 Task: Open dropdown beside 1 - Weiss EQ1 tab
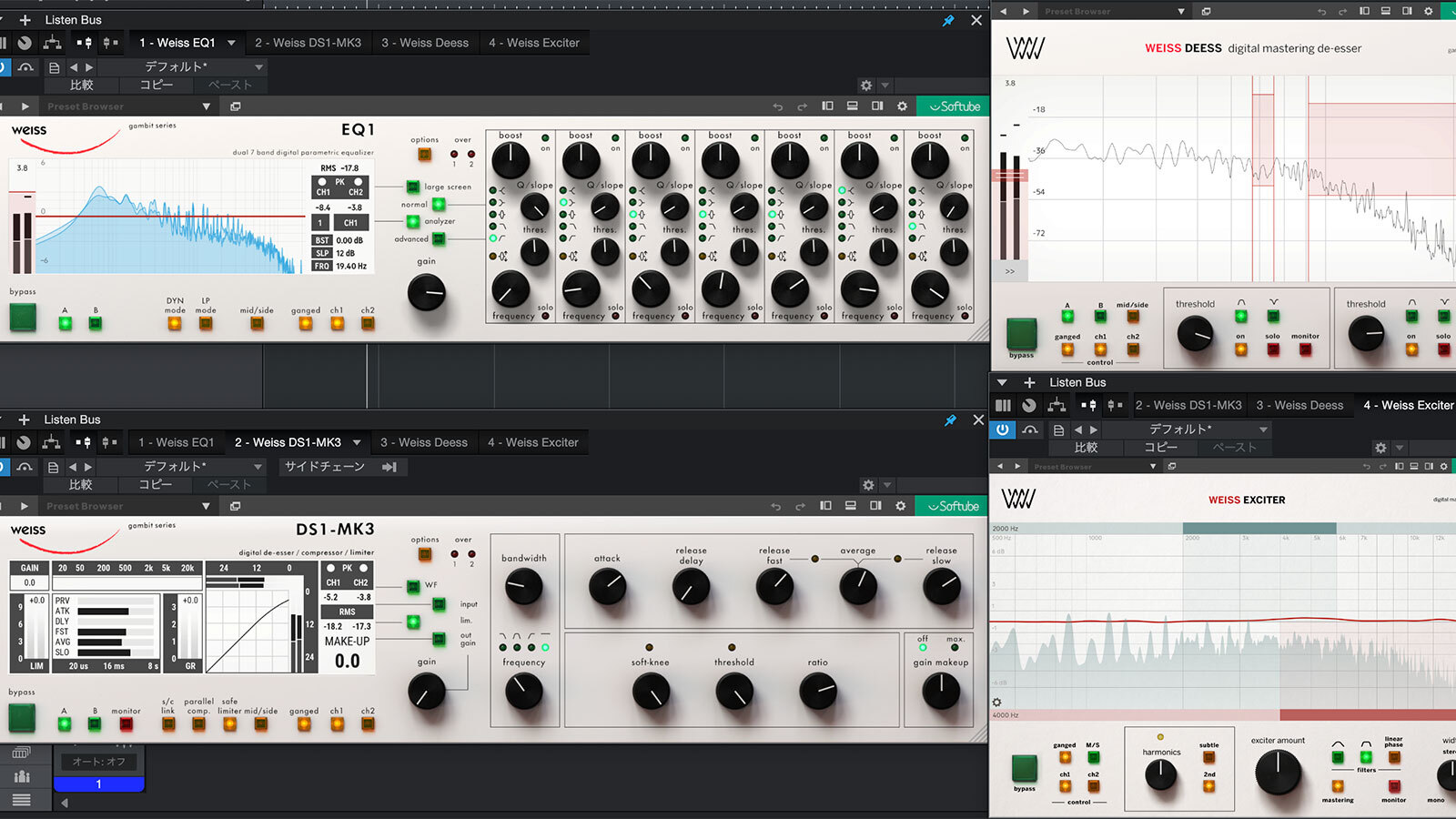[231, 43]
